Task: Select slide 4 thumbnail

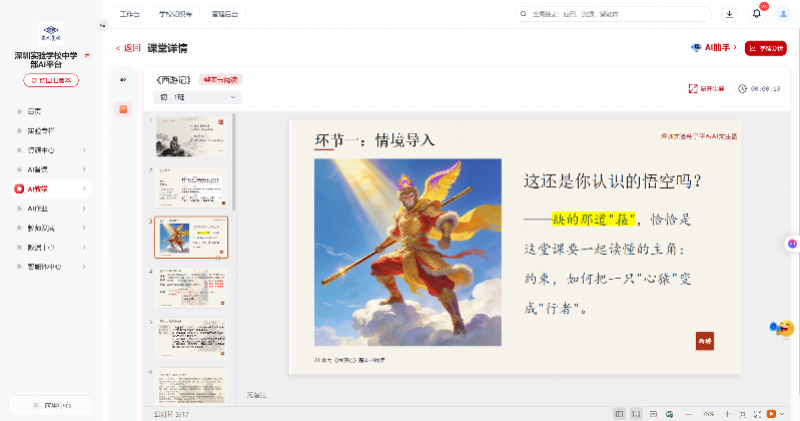Action: pyautogui.click(x=191, y=288)
